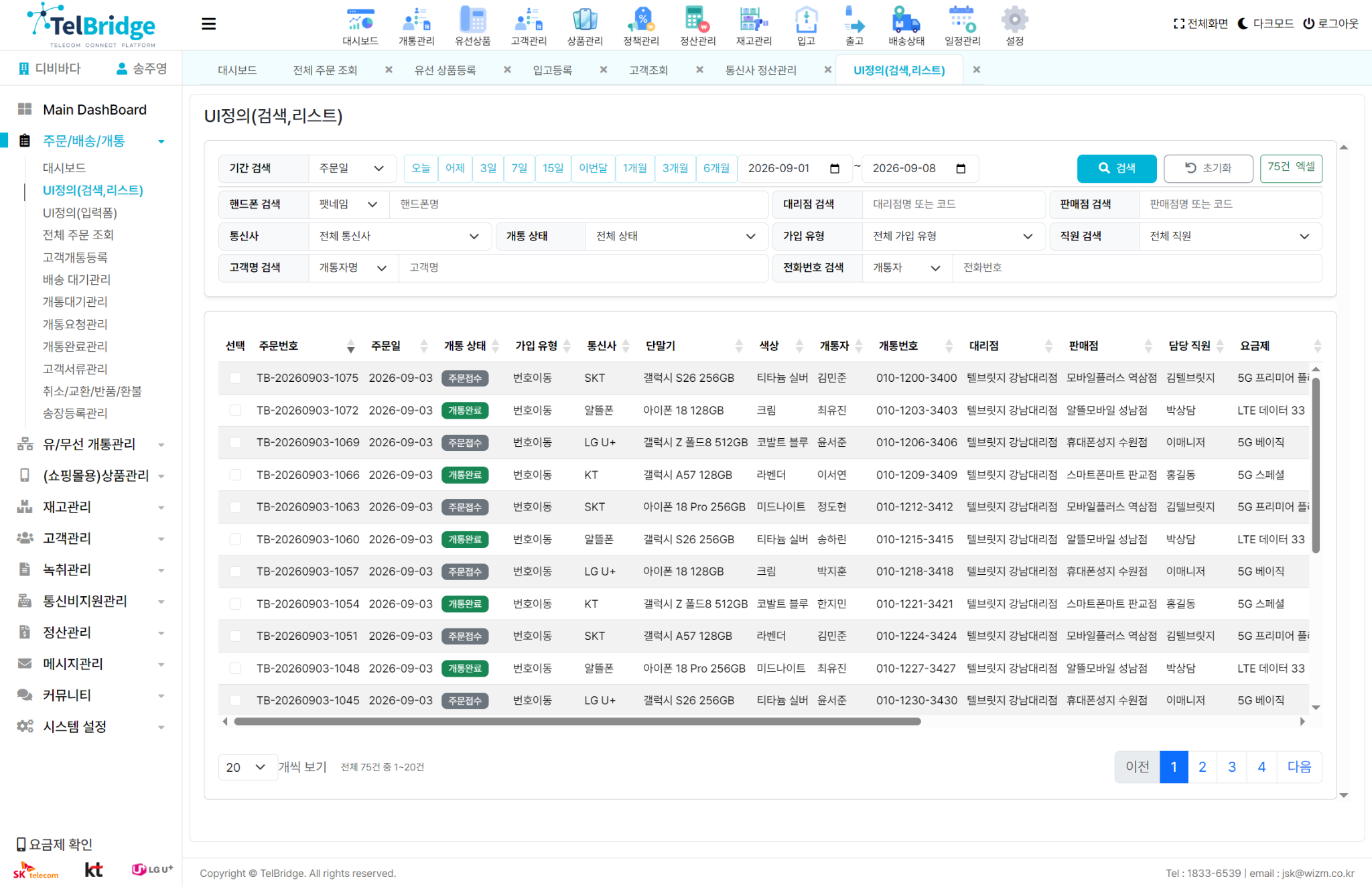
Task: Select checkbox for order TB-20260903-1063
Action: (235, 506)
